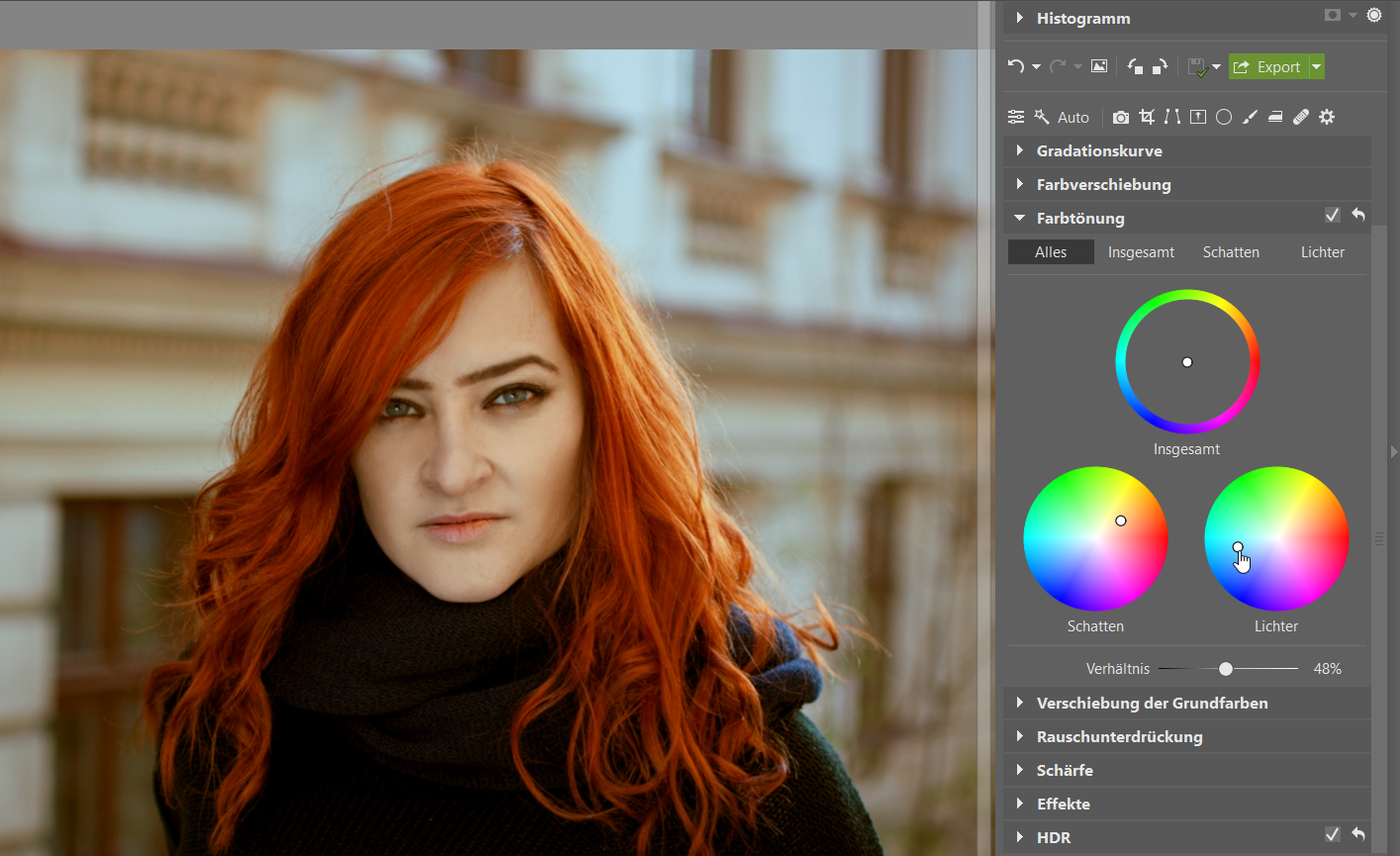
Task: Select the collinearity lines tool
Action: click(x=1172, y=117)
